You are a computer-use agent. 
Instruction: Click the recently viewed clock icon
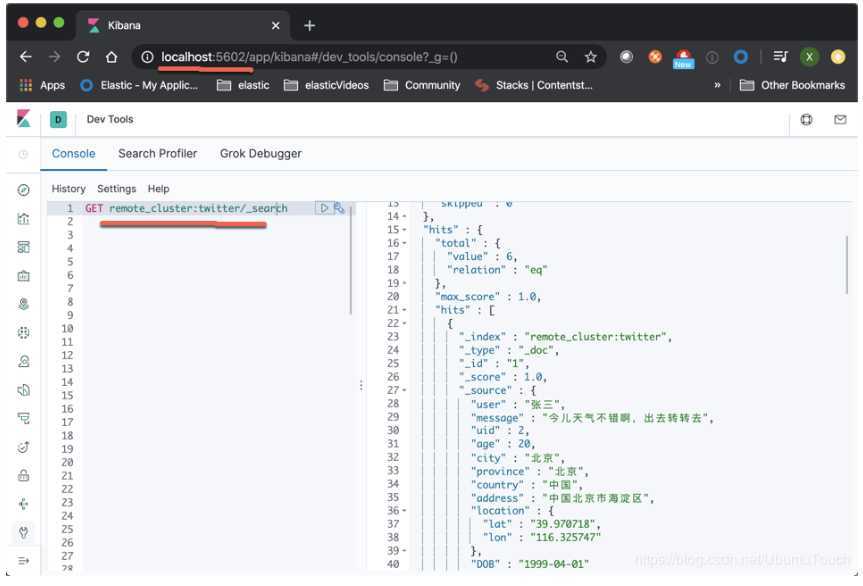coord(23,155)
